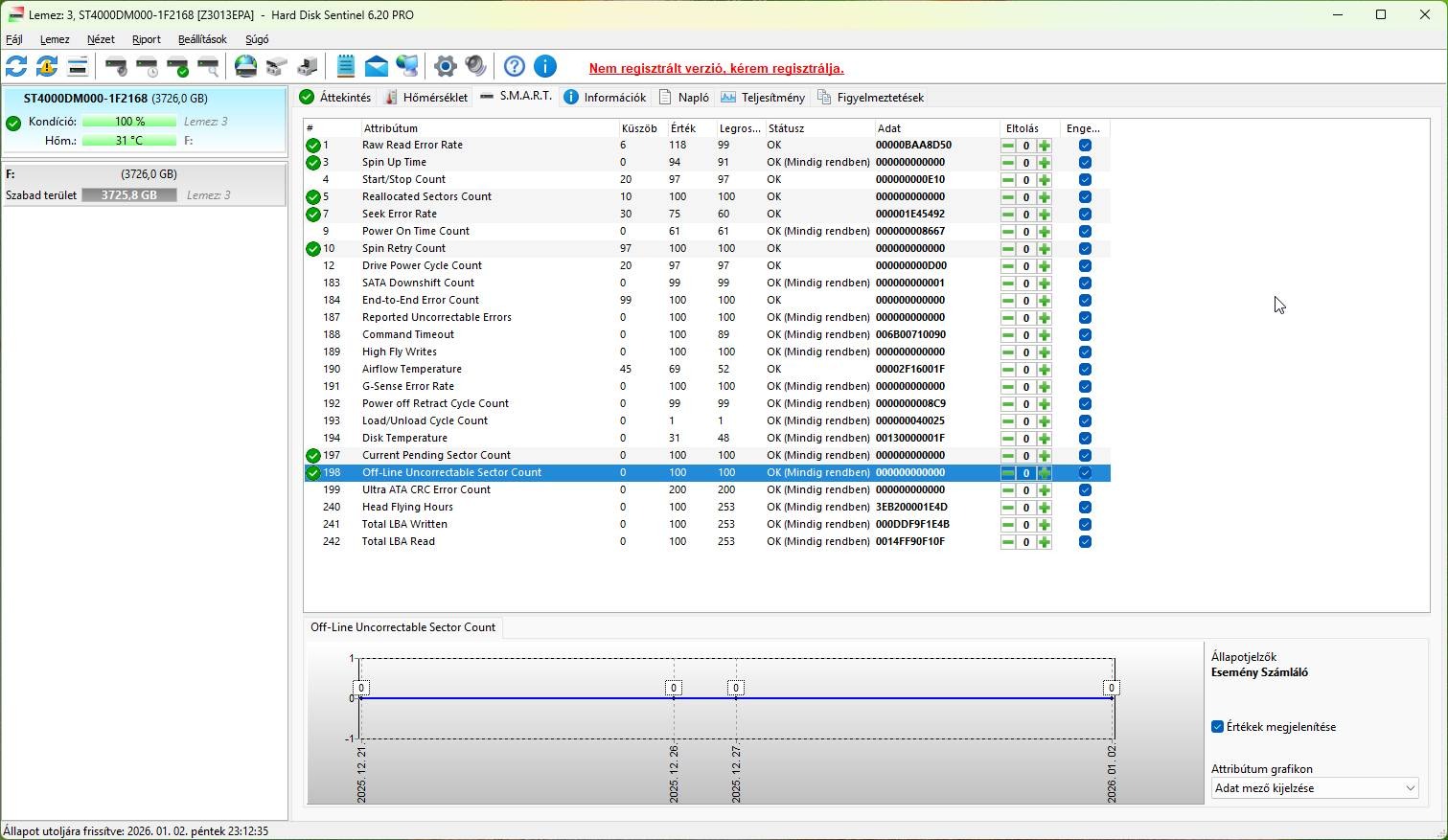Viewport: 1448px width, 840px height.
Task: Switch to the Teljesítmény tab
Action: tap(764, 98)
